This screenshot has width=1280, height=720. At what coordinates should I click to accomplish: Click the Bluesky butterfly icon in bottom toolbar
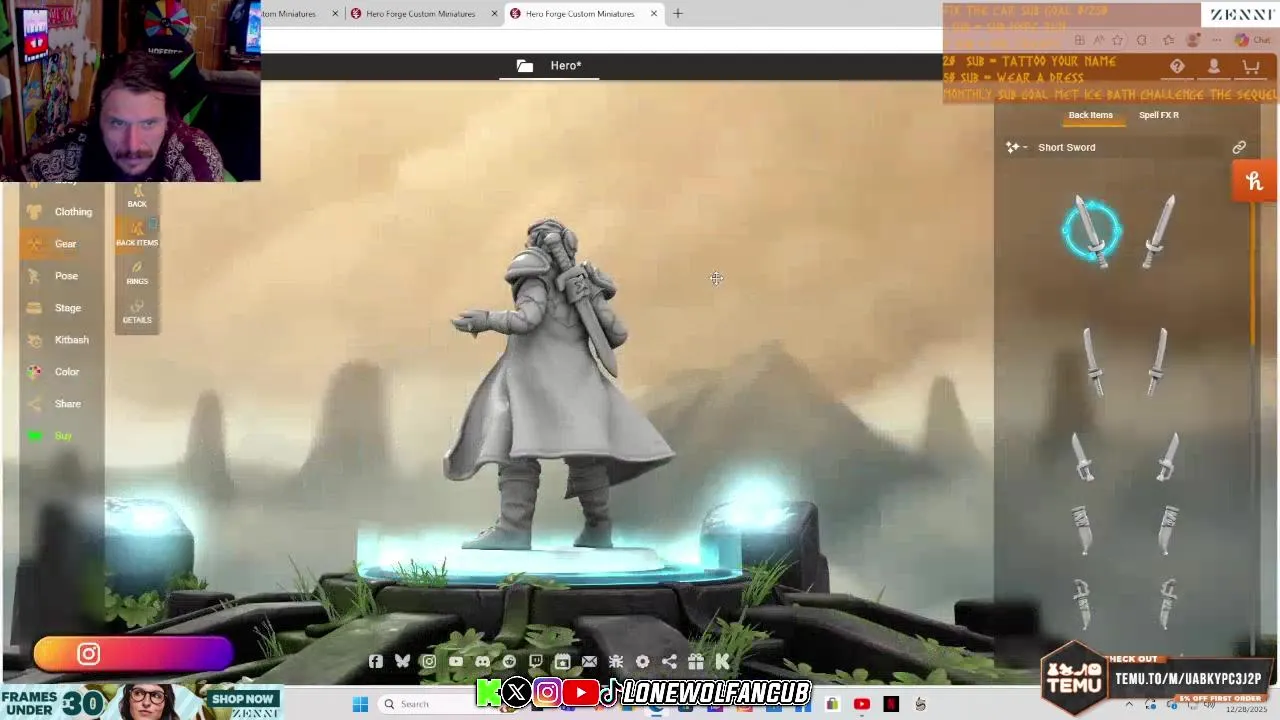pyautogui.click(x=402, y=661)
